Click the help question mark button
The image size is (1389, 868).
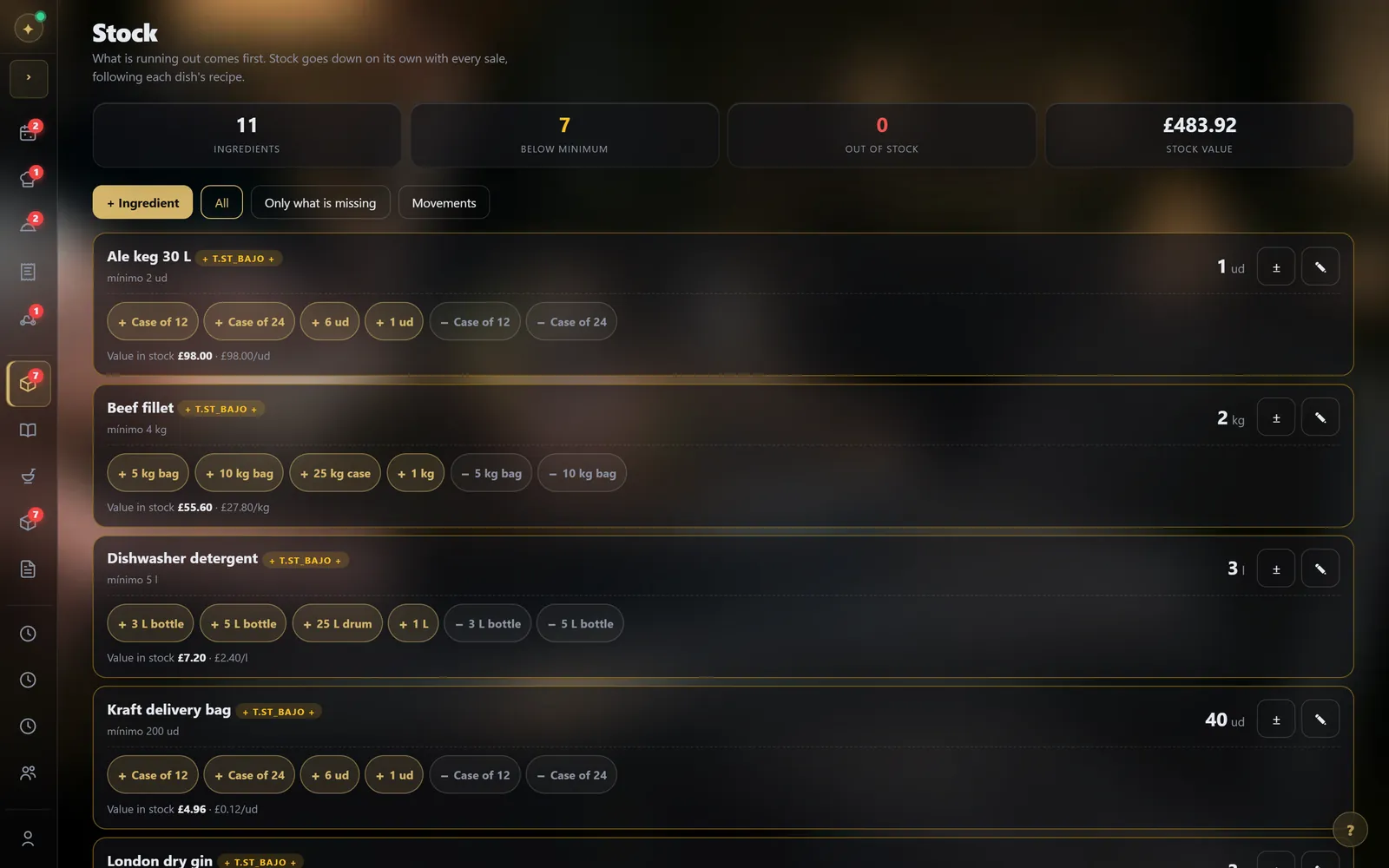(1350, 830)
